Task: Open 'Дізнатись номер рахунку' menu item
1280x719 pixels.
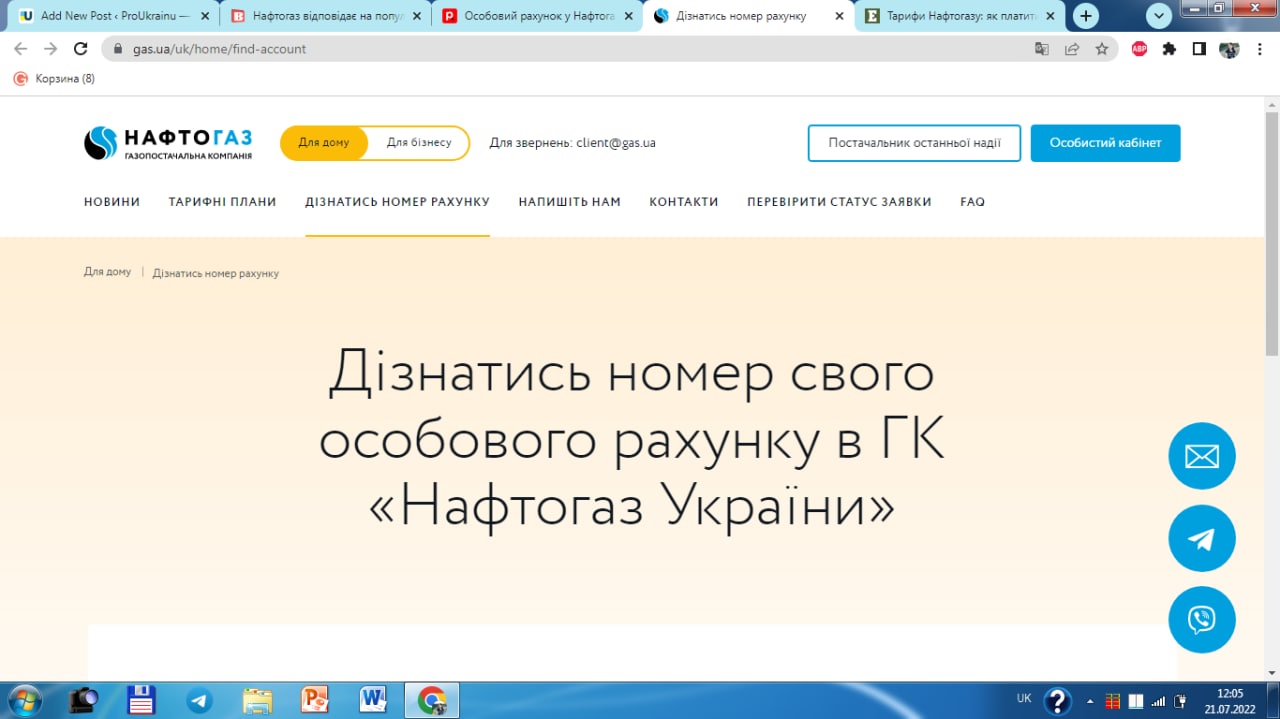Action: pyautogui.click(x=397, y=202)
